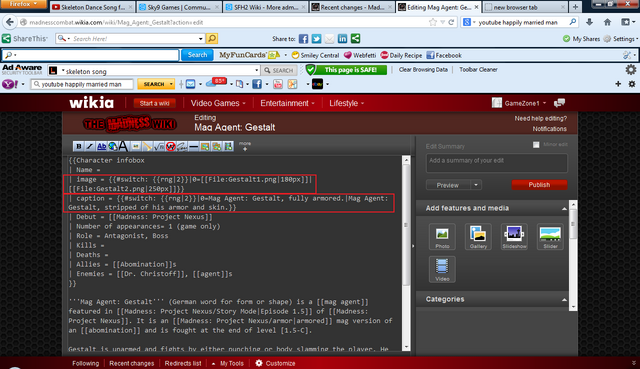Insert an external link with globe icon
This screenshot has height=369, width=640.
(112, 146)
